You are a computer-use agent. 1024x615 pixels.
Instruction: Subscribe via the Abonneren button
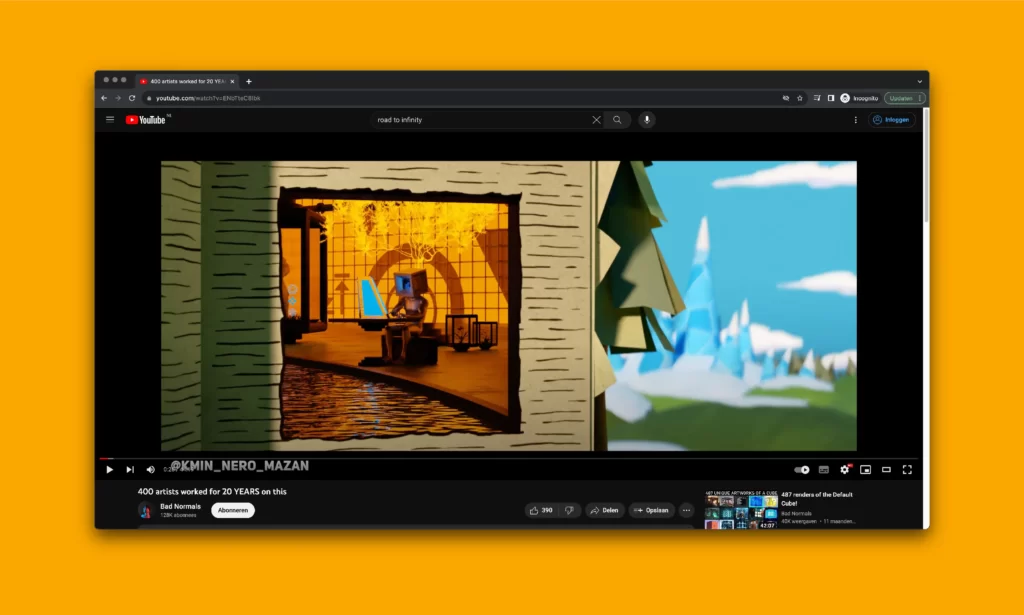coord(232,511)
